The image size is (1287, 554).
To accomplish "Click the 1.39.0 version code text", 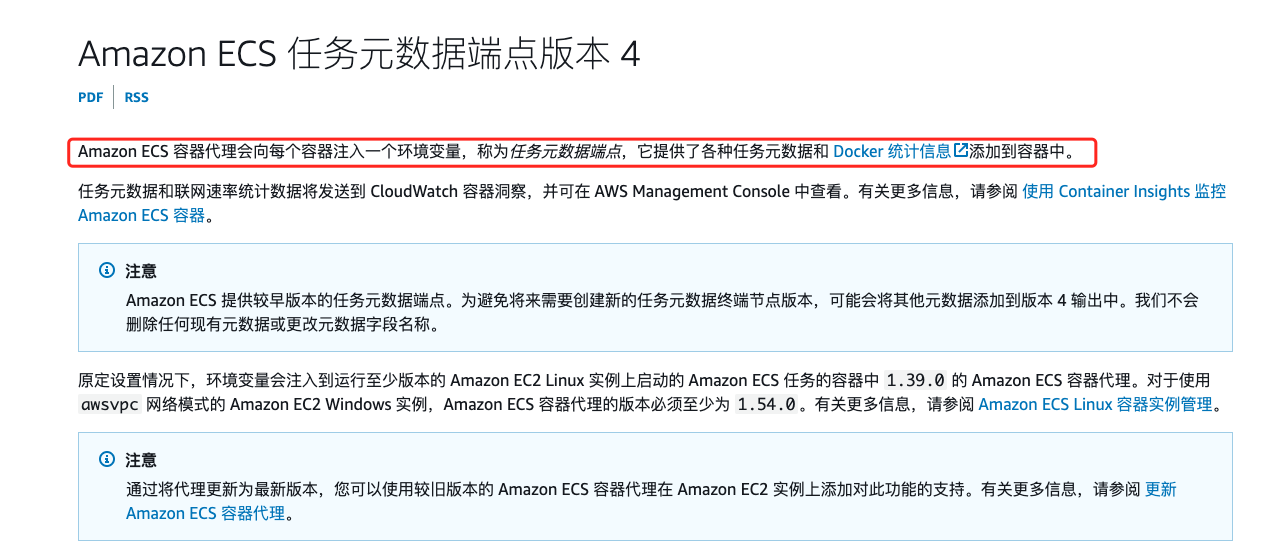I will (915, 380).
